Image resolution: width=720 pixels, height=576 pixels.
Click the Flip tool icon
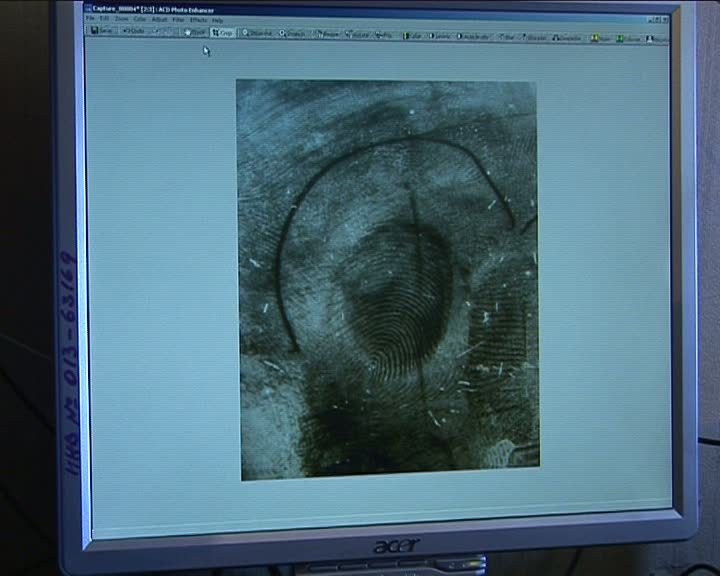tap(384, 35)
